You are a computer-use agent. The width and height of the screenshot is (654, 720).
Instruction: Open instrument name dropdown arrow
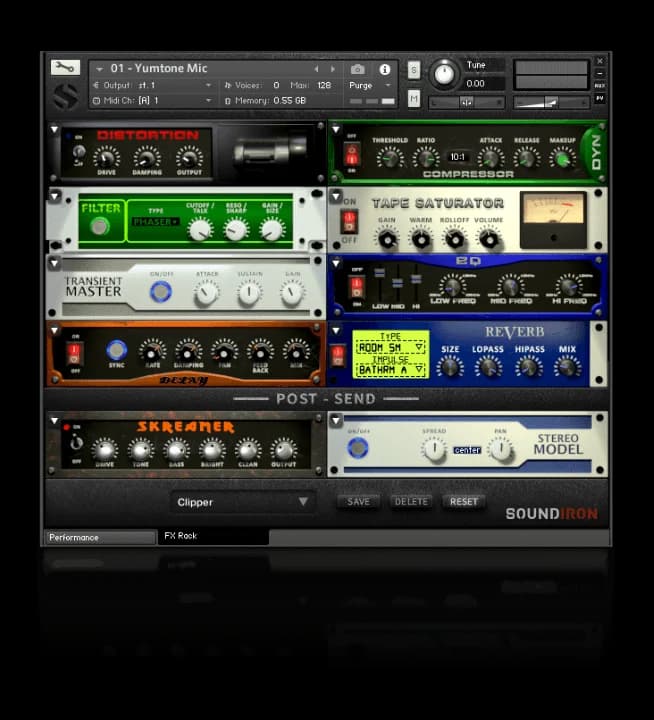99,69
